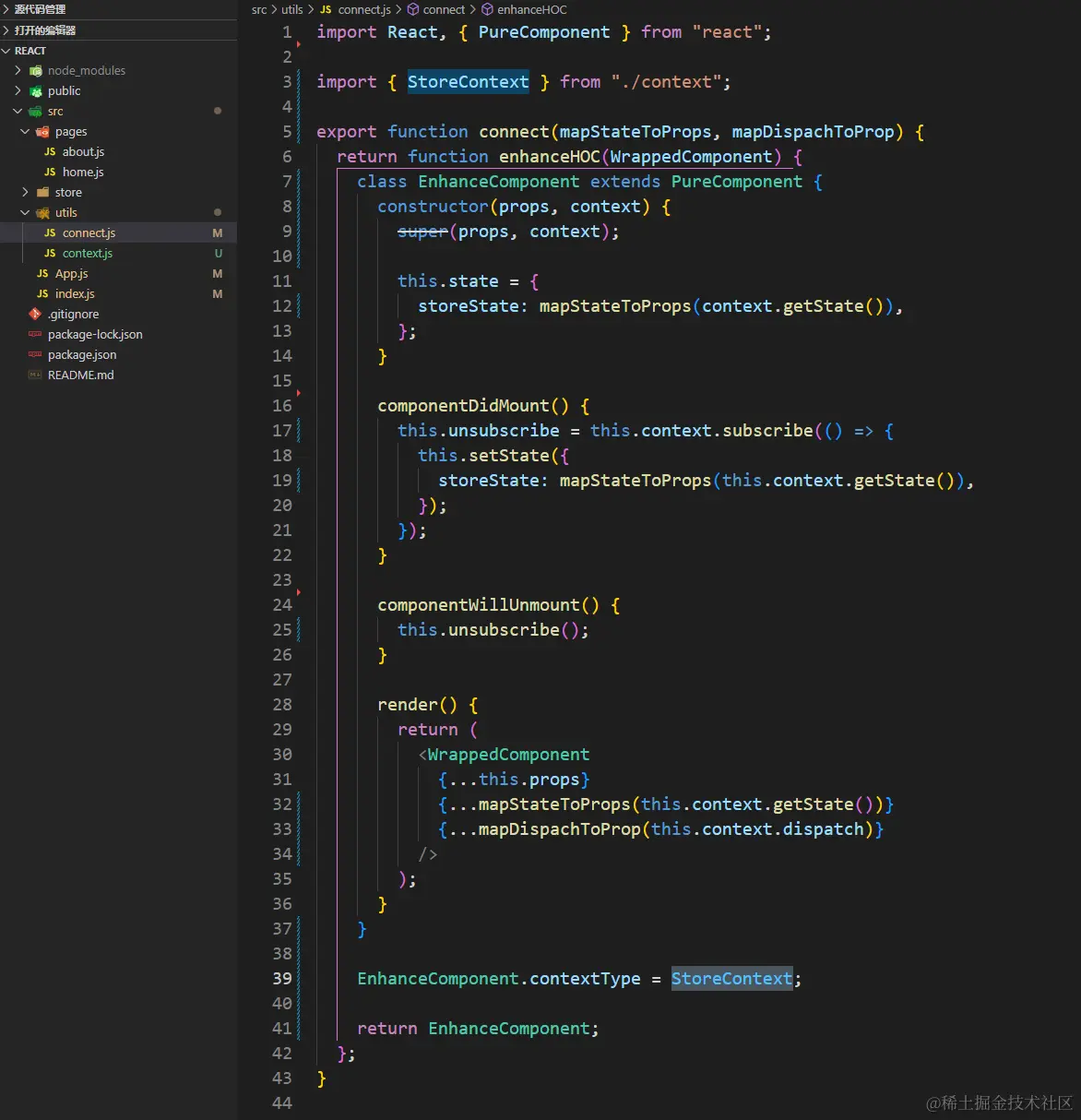Screen dimensions: 1081x1120
Task: Click the JS icon in the breadcrumb
Action: [326, 9]
